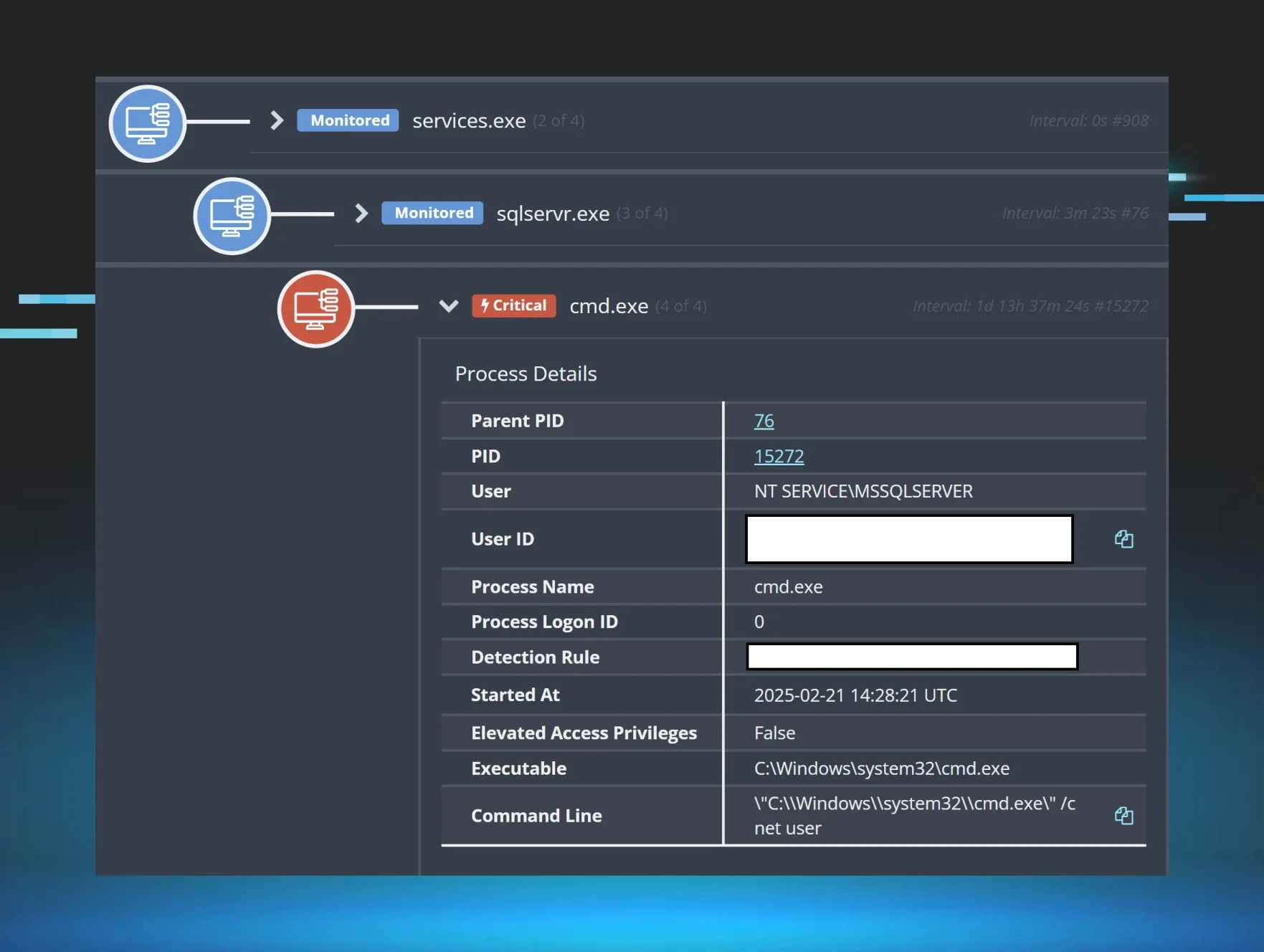Viewport: 1264px width, 952px height.
Task: Select the services.exe process name
Action: click(x=469, y=121)
